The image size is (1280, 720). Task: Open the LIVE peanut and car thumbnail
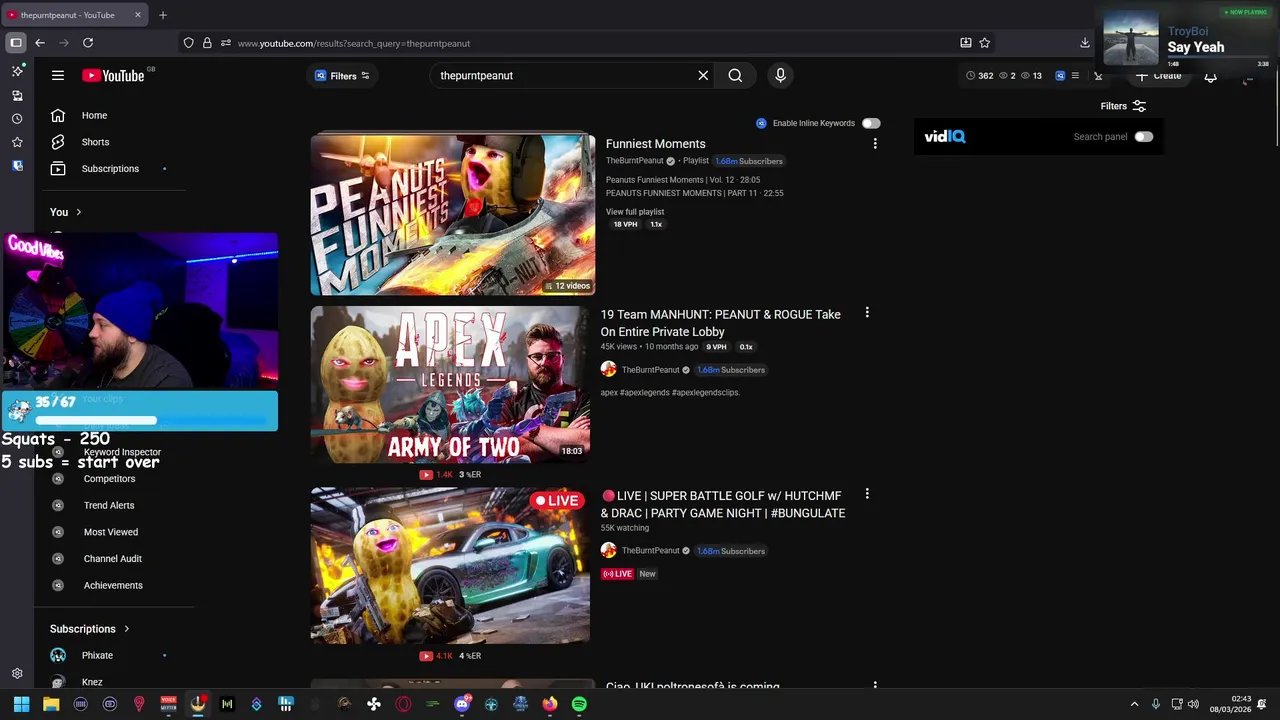pos(450,565)
